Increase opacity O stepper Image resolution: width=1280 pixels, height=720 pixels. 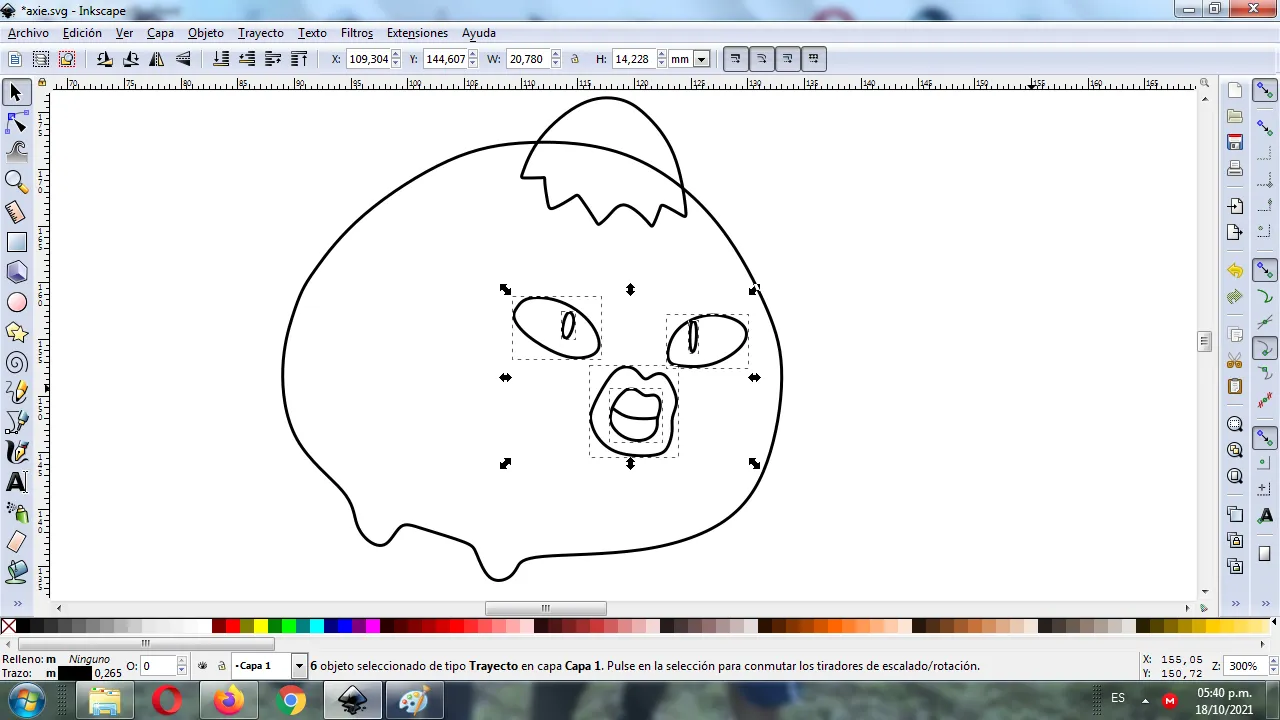(181, 662)
